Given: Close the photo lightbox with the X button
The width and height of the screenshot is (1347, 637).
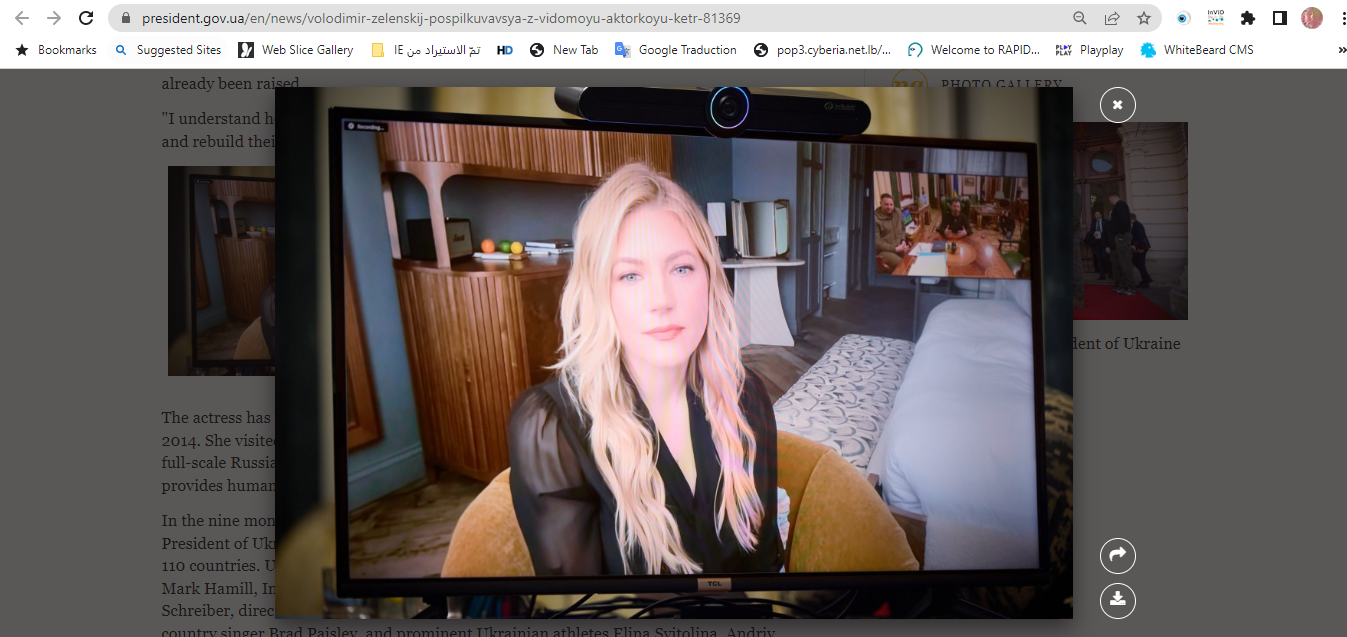Looking at the screenshot, I should (x=1117, y=105).
